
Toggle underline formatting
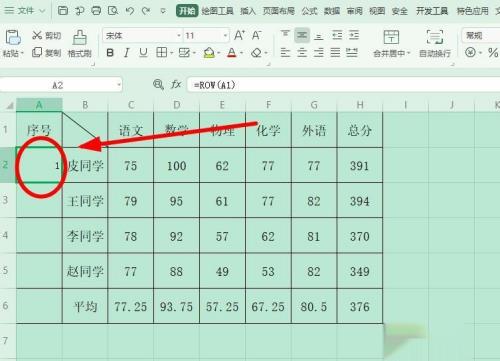coord(143,53)
